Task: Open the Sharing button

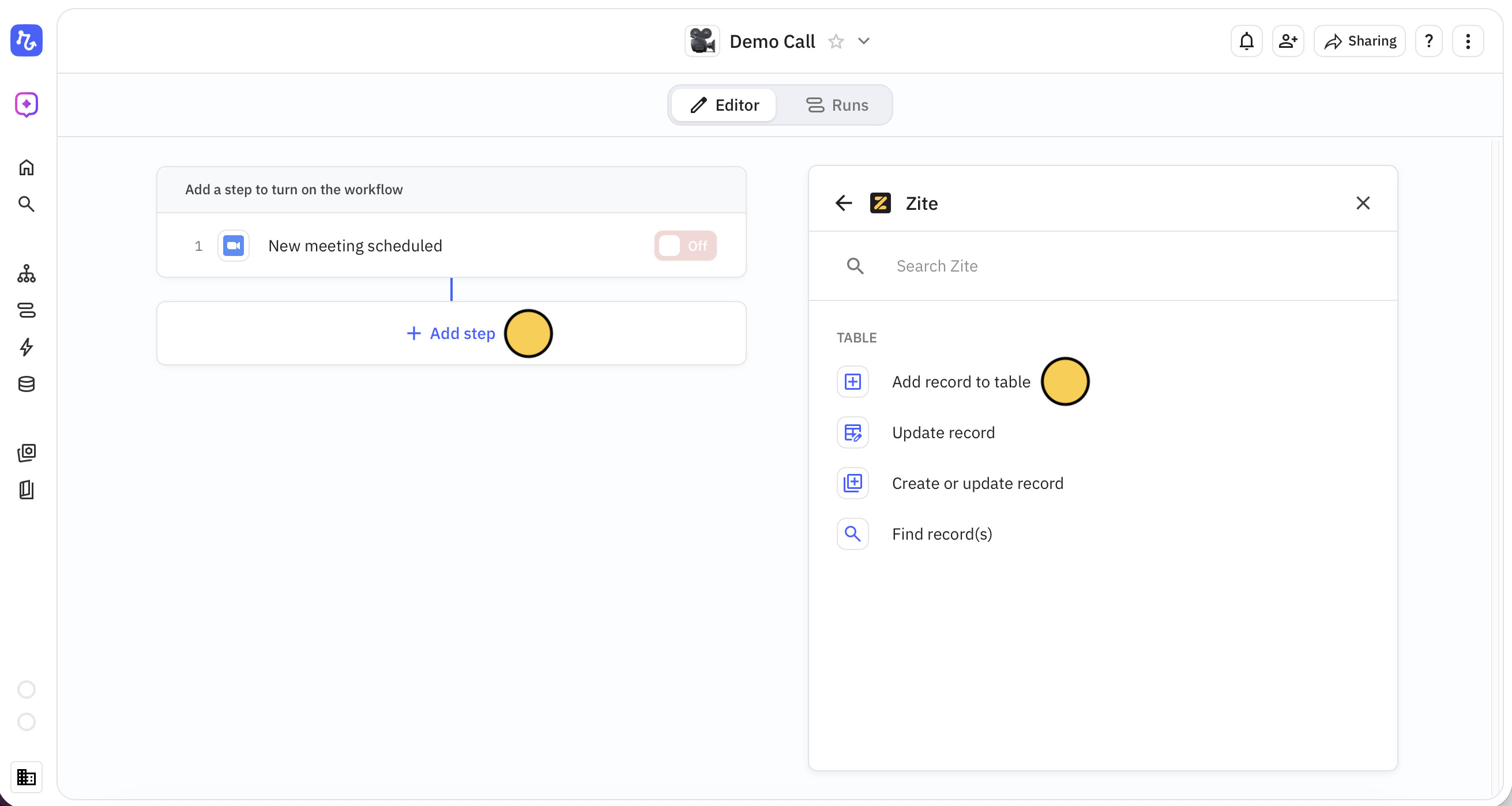Action: [1359, 41]
